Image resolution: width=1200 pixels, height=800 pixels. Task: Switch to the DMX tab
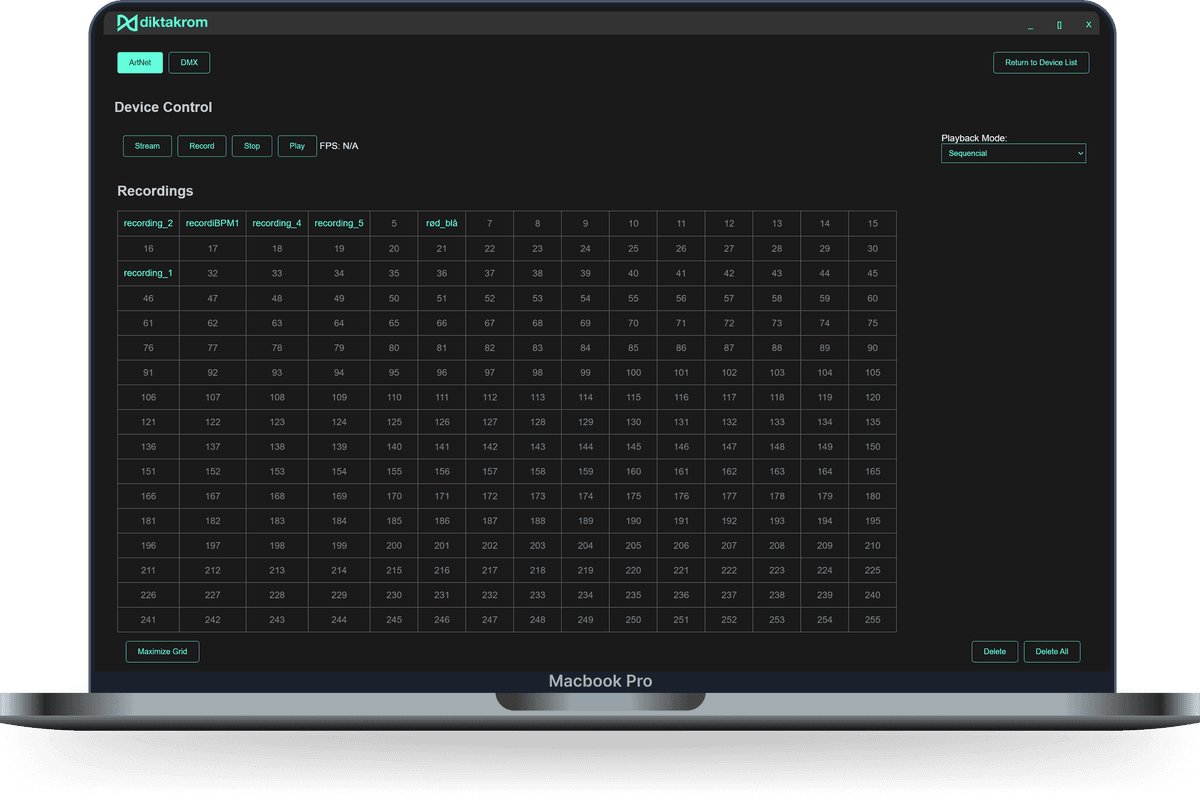[x=188, y=62]
